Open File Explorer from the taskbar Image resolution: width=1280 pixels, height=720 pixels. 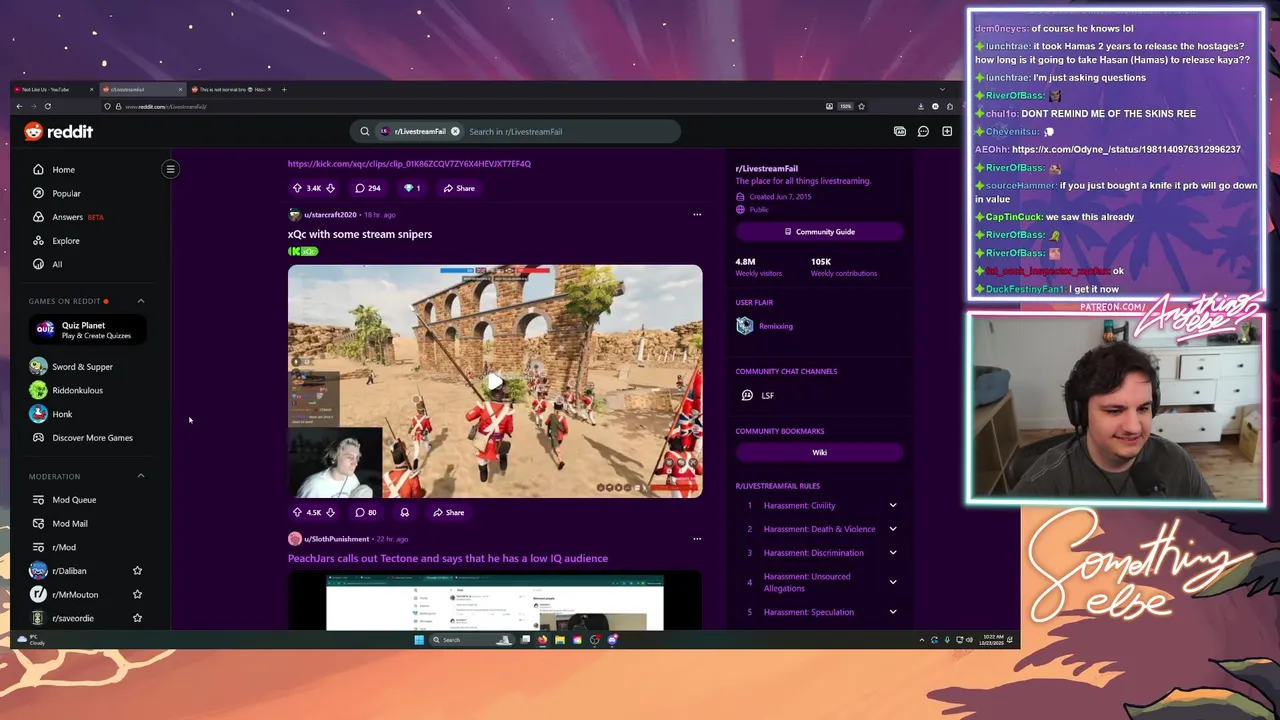pyautogui.click(x=560, y=640)
